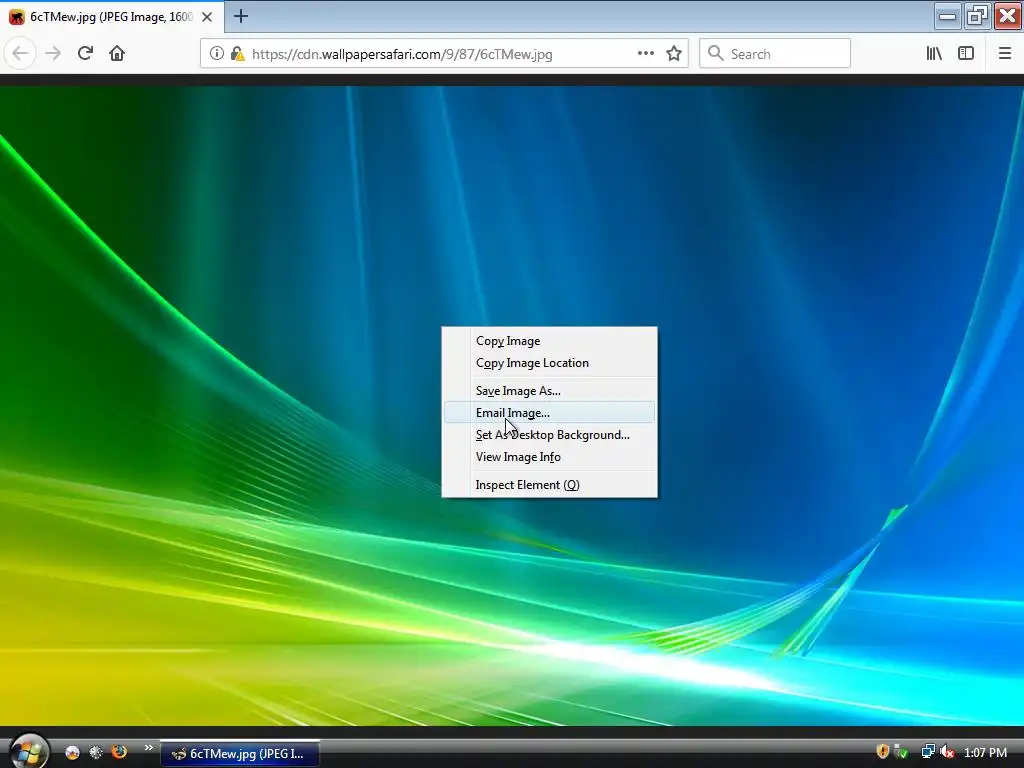This screenshot has width=1024, height=768.
Task: Restore down the Firefox window
Action: point(977,16)
